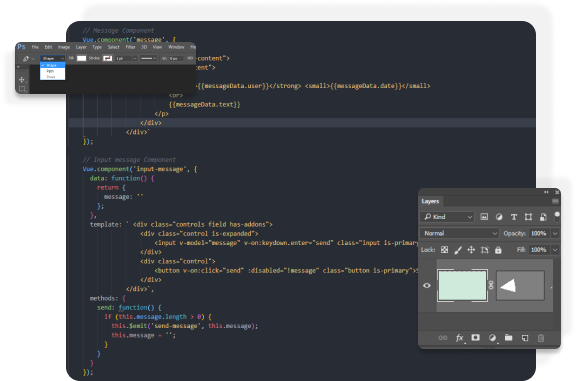The width and height of the screenshot is (576, 381).
Task: Click the W width input field
Action: [176, 58]
